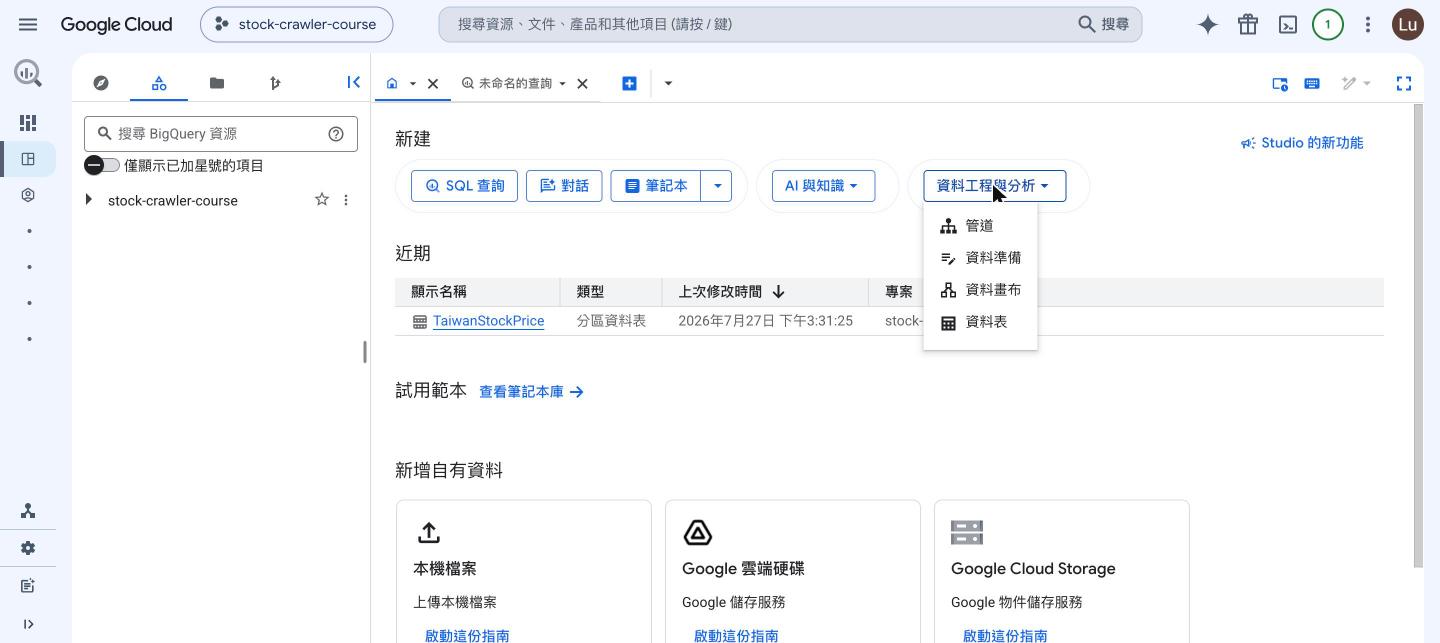The image size is (1440, 643).
Task: Toggle full screen mode icon
Action: coord(1404,83)
